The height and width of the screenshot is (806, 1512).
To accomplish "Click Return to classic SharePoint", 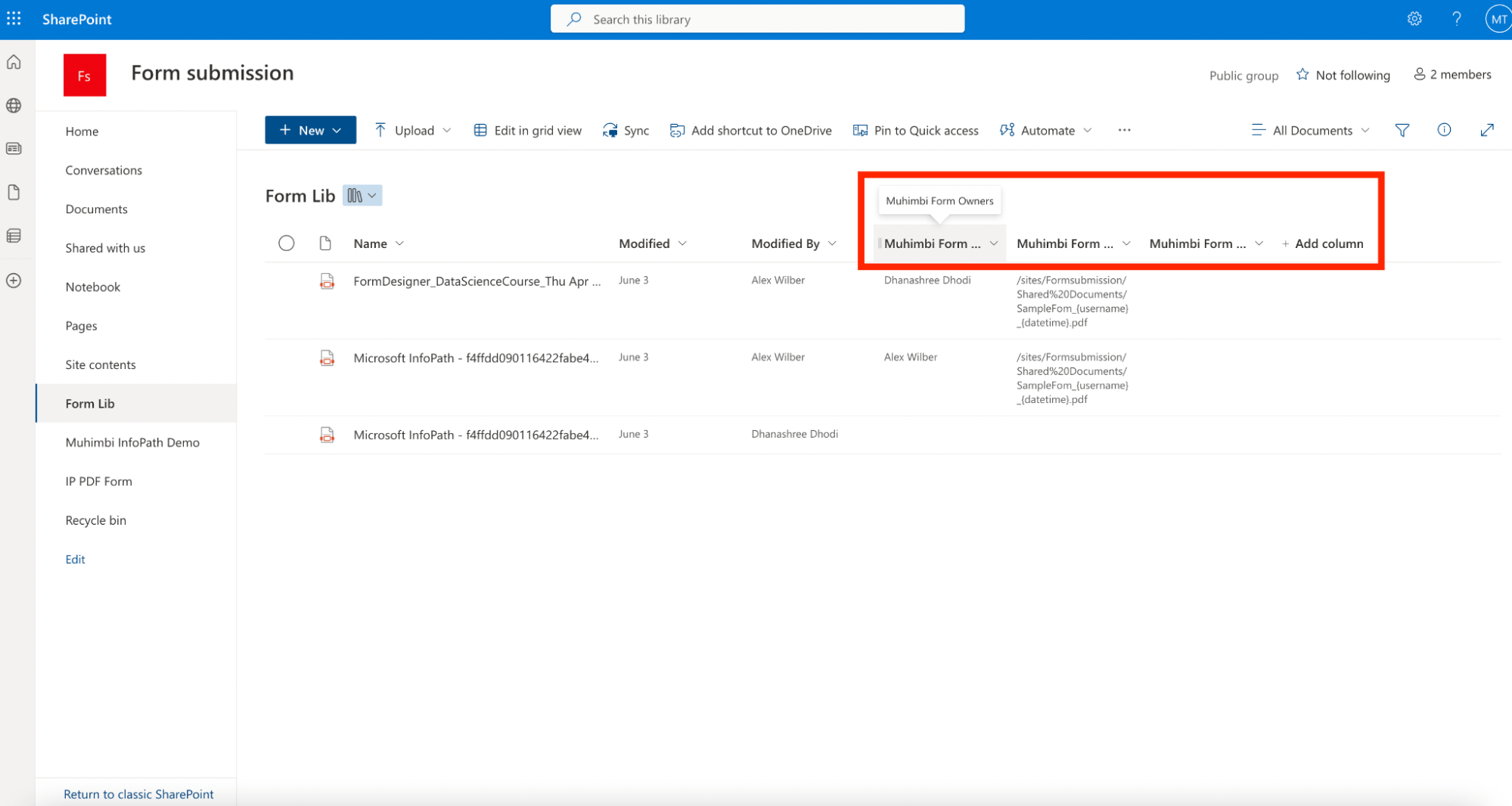I will (138, 793).
